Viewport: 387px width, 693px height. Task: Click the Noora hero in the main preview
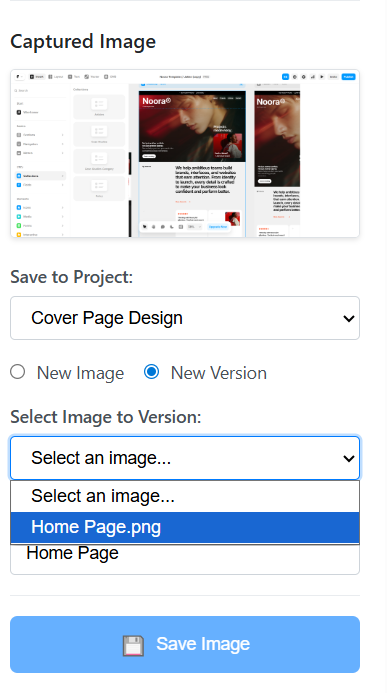tap(192, 126)
